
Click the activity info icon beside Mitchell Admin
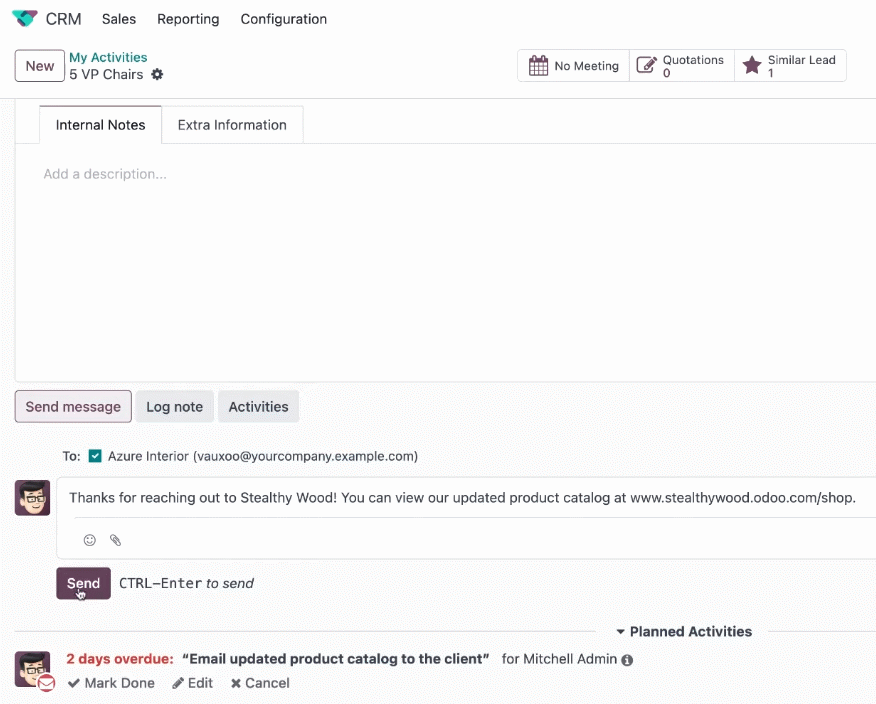click(627, 660)
